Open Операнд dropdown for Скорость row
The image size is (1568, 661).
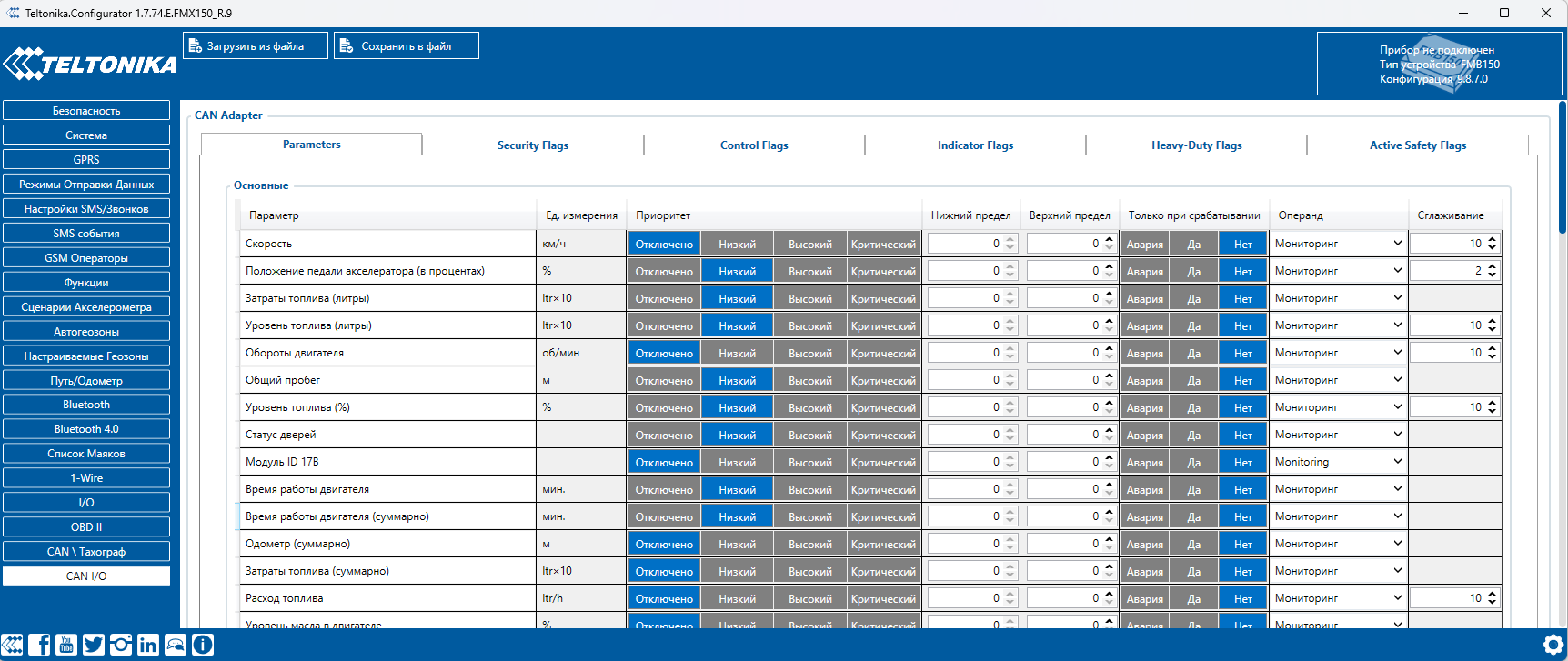1338,244
